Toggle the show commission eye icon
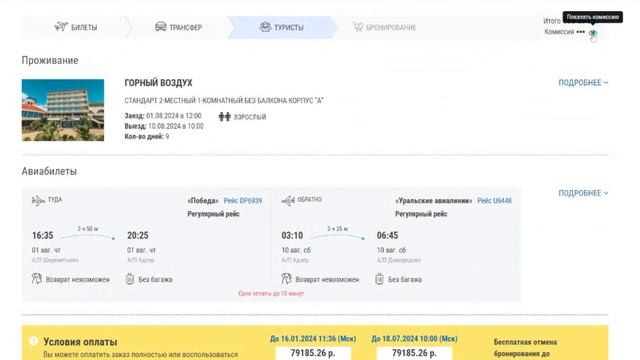Viewport: 640px width, 360px height. pyautogui.click(x=593, y=33)
